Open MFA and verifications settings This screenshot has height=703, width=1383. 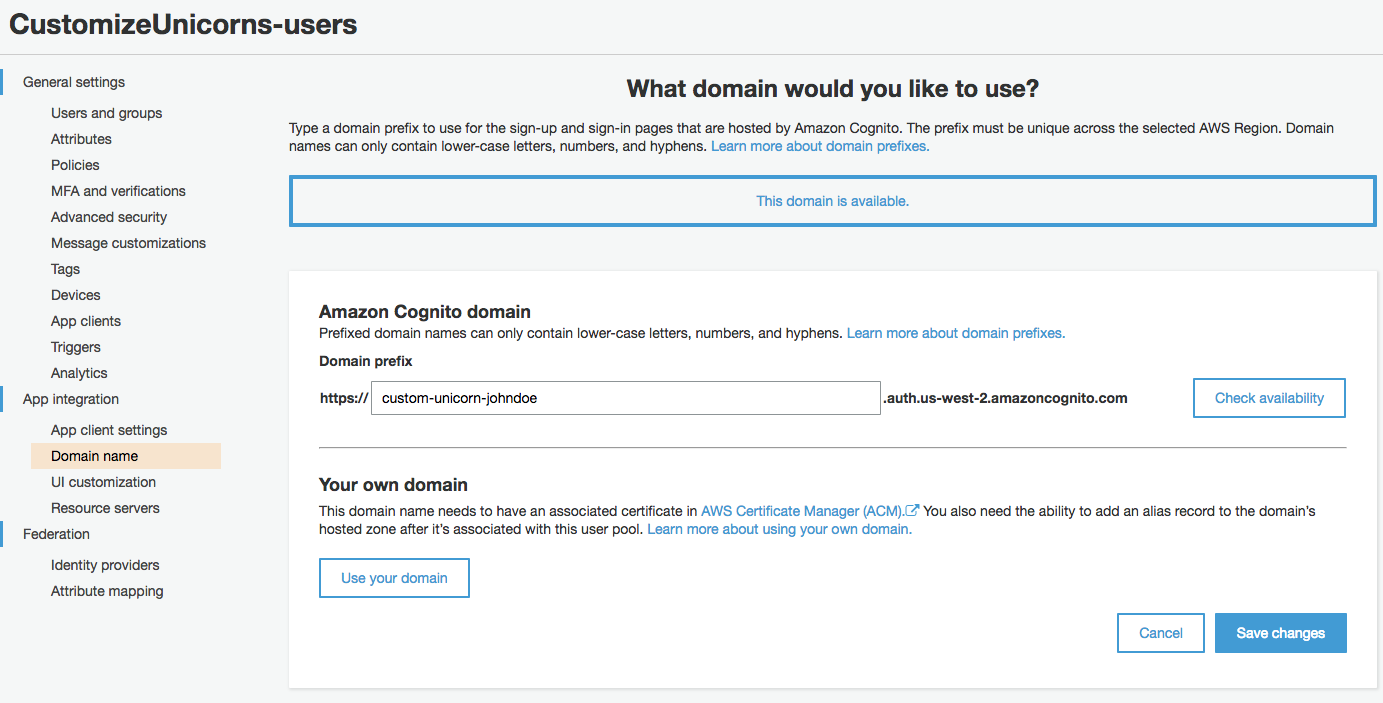tap(118, 191)
